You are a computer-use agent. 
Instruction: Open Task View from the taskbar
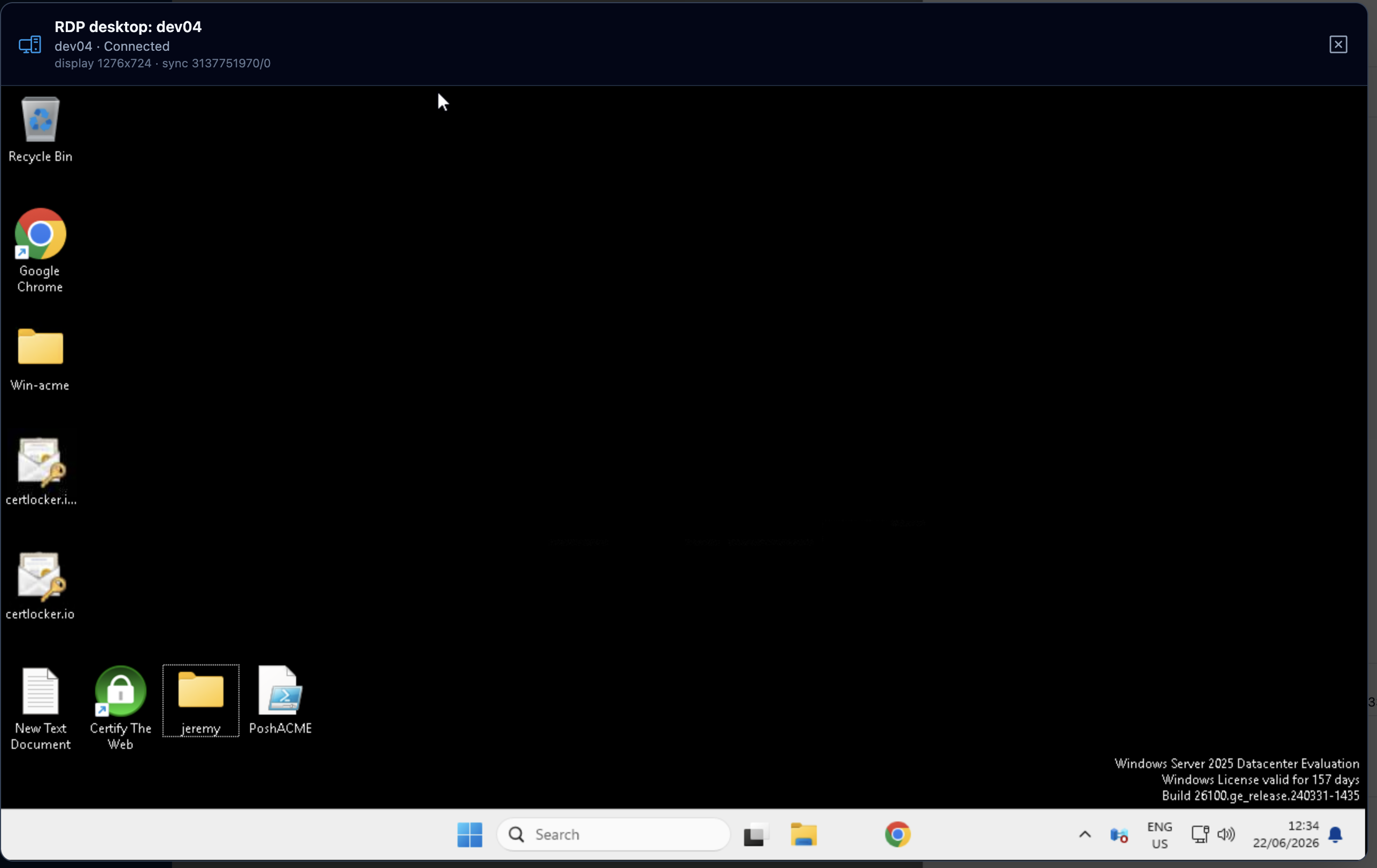tap(755, 835)
